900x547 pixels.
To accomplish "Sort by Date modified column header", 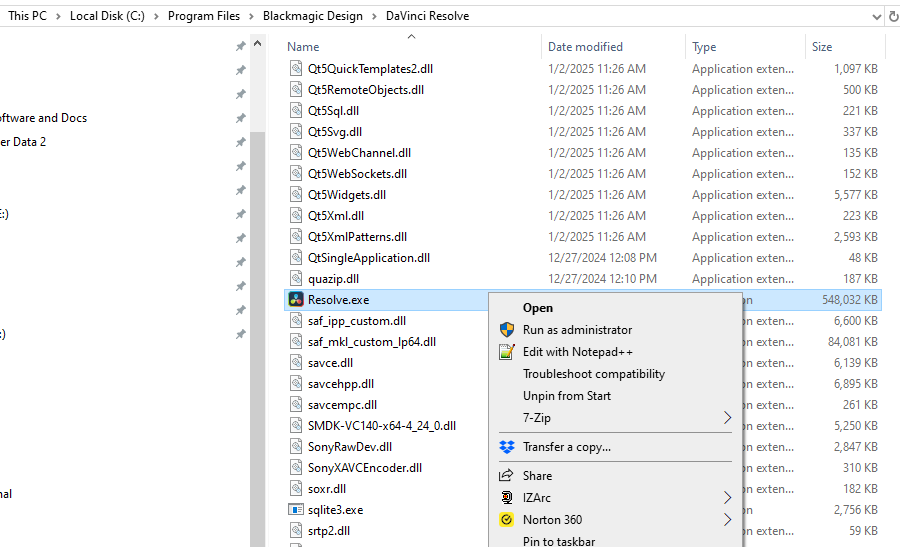I will (x=585, y=47).
